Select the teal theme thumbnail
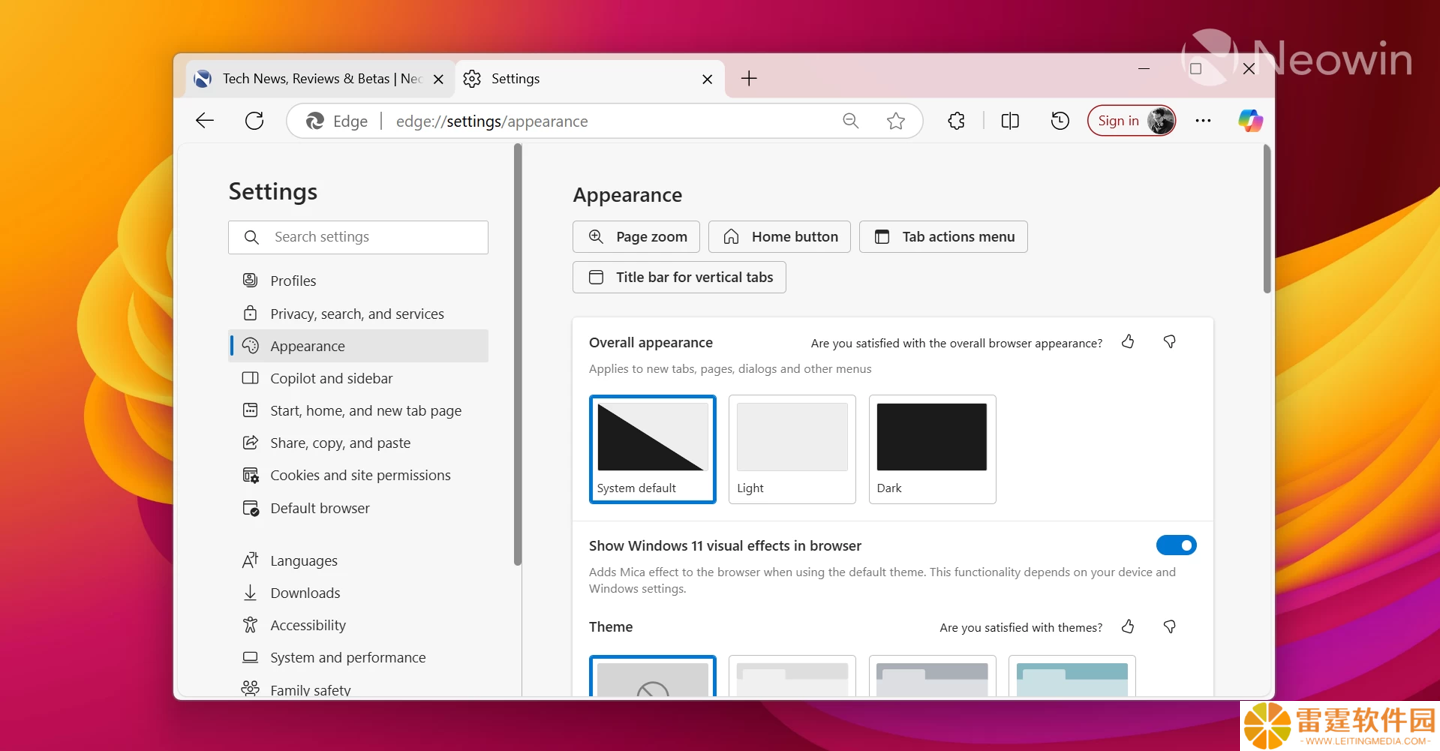1440x751 pixels. click(x=1072, y=677)
